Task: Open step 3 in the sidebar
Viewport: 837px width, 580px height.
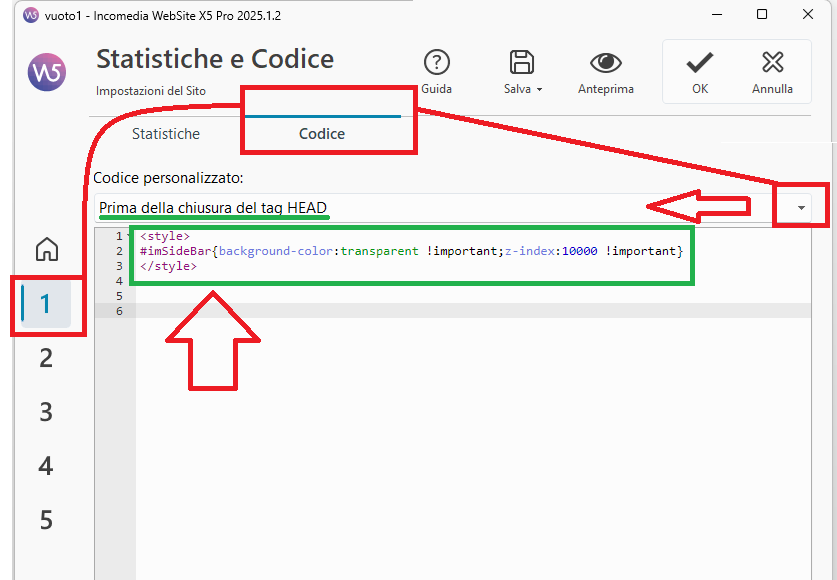Action: click(x=46, y=412)
